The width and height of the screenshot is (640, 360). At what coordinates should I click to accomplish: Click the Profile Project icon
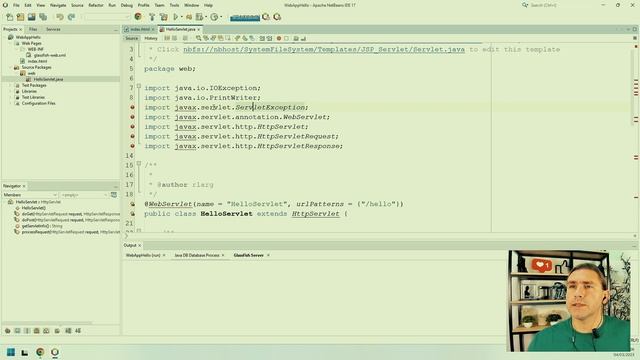coord(214,17)
